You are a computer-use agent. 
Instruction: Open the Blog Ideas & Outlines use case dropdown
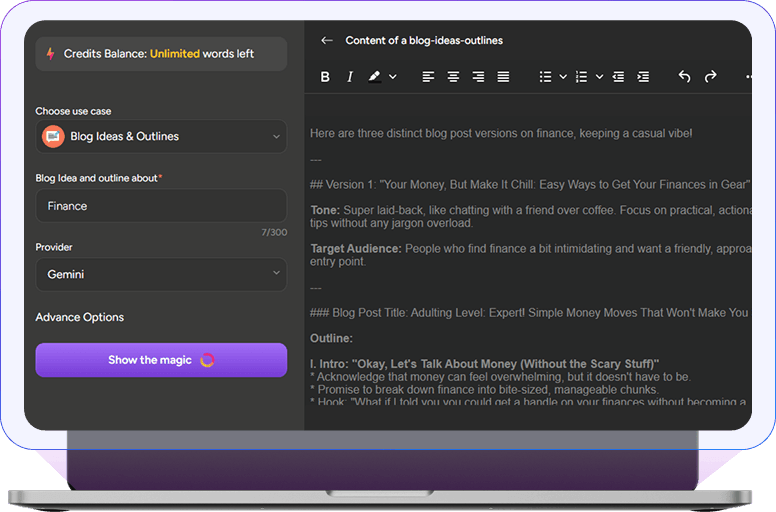click(161, 137)
